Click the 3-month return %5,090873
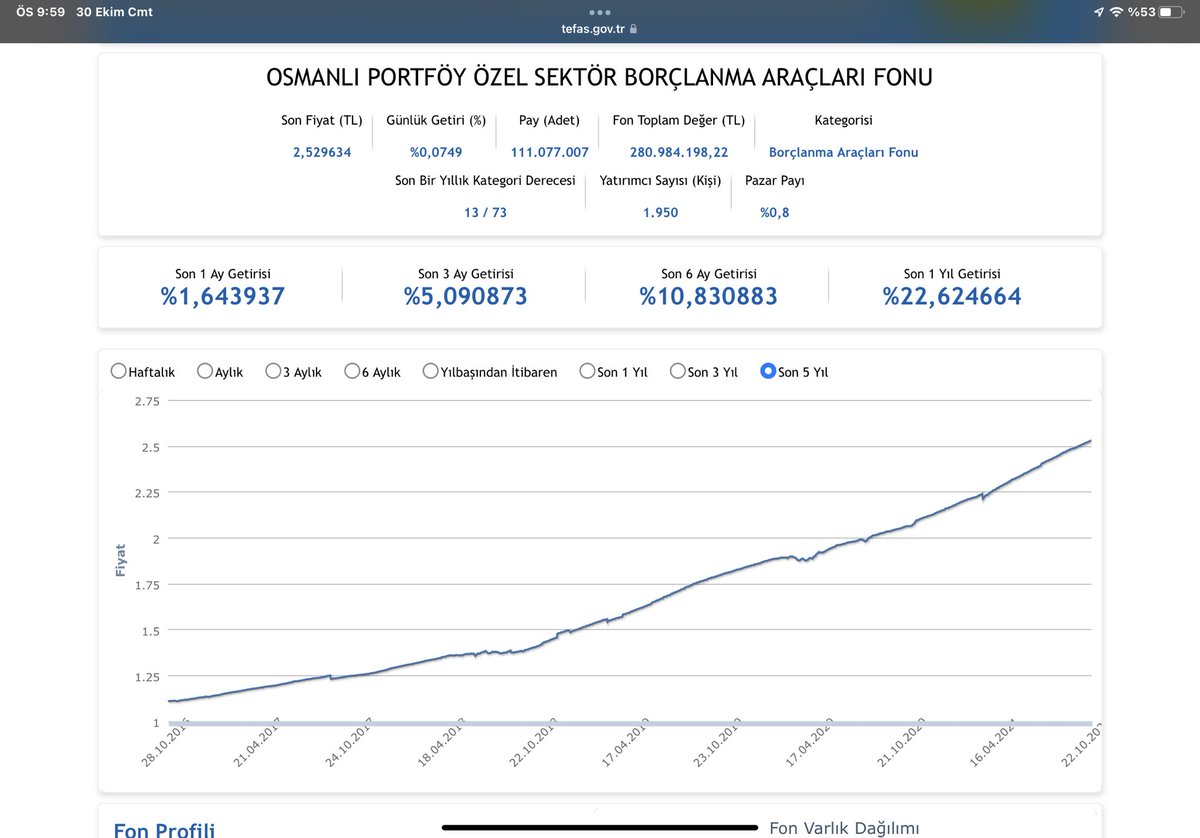 (466, 297)
